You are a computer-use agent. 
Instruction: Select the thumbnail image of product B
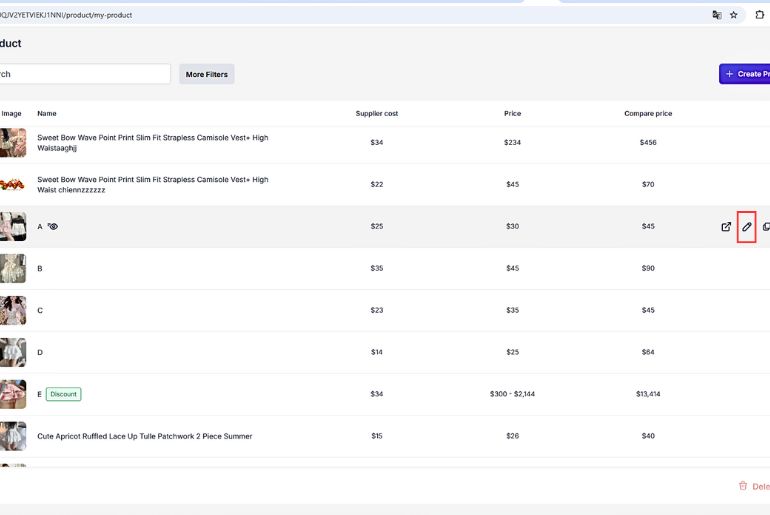click(13, 268)
